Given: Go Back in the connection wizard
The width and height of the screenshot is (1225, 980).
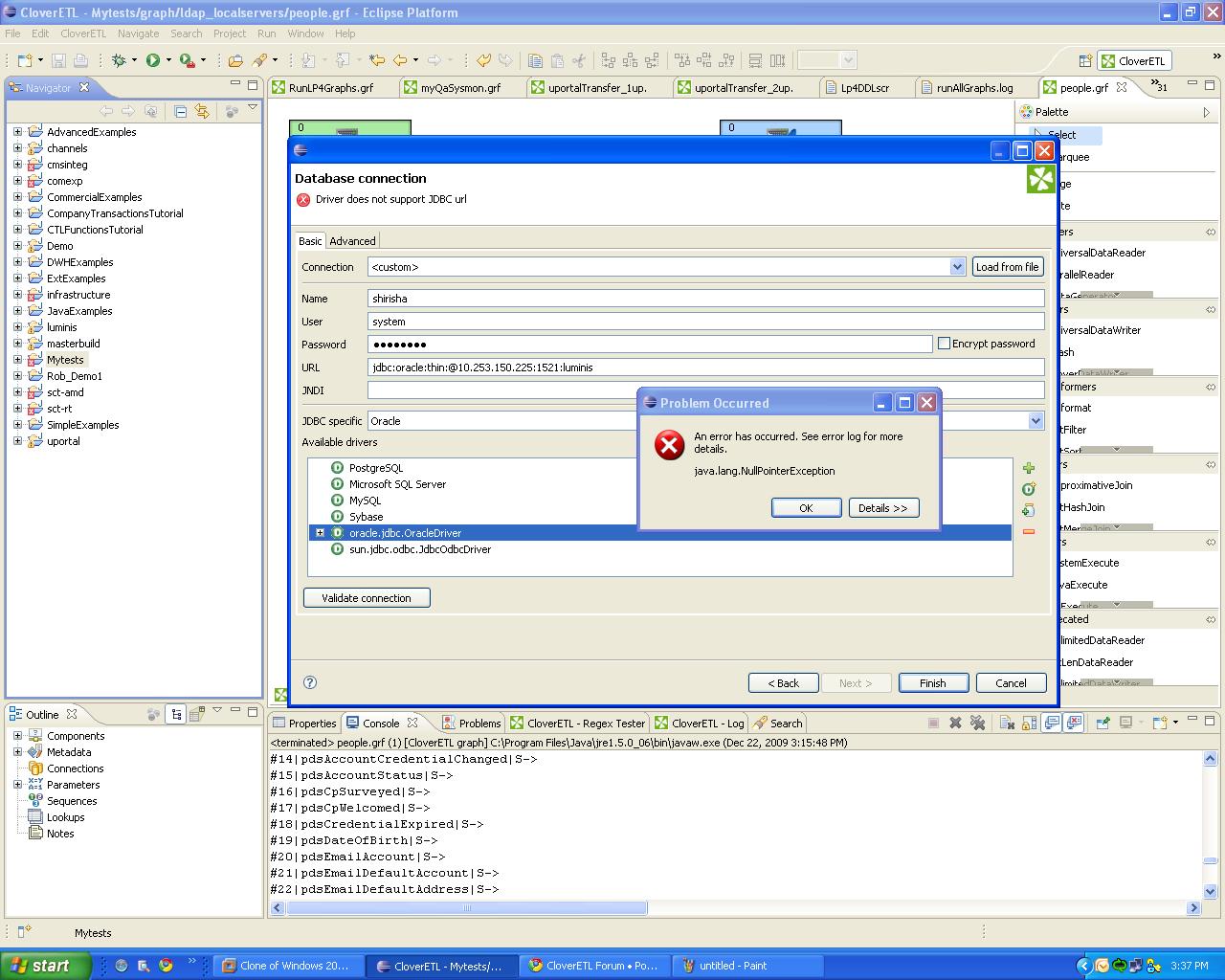Looking at the screenshot, I should pyautogui.click(x=783, y=683).
